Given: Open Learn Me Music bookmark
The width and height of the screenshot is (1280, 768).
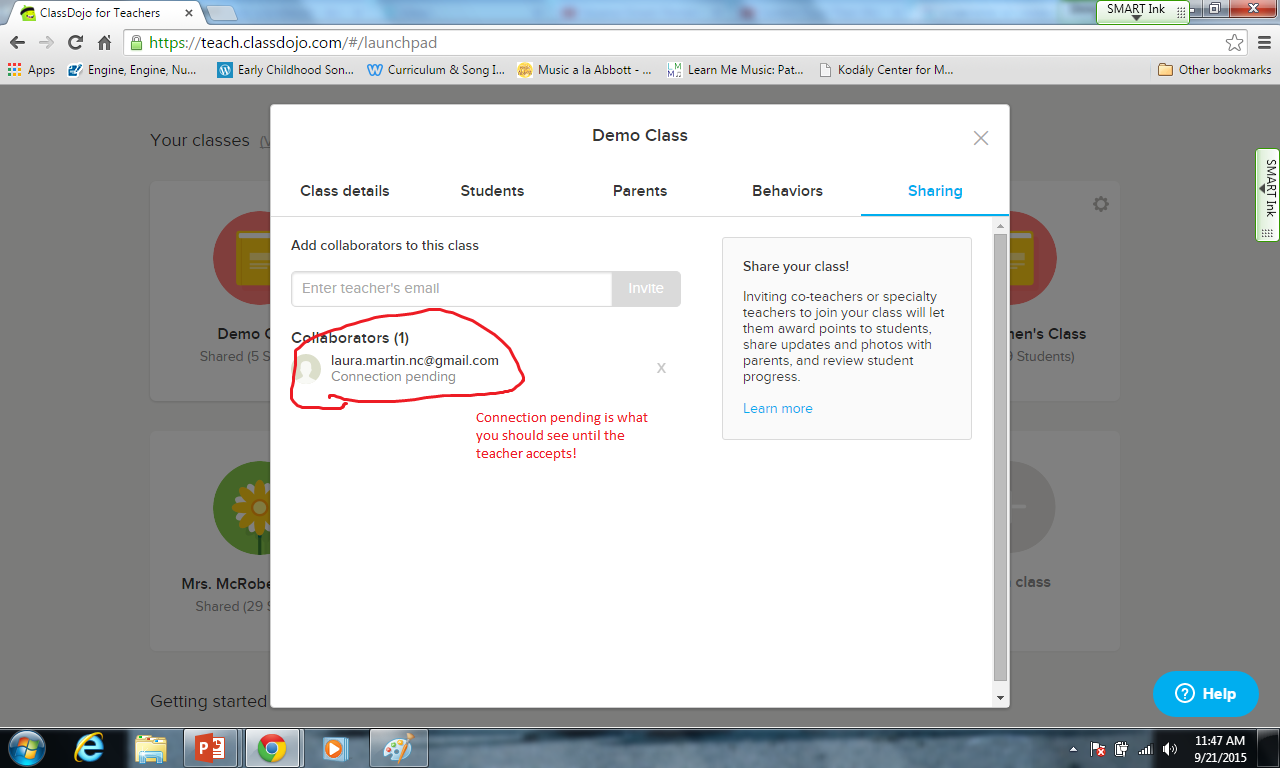Looking at the screenshot, I should point(735,70).
